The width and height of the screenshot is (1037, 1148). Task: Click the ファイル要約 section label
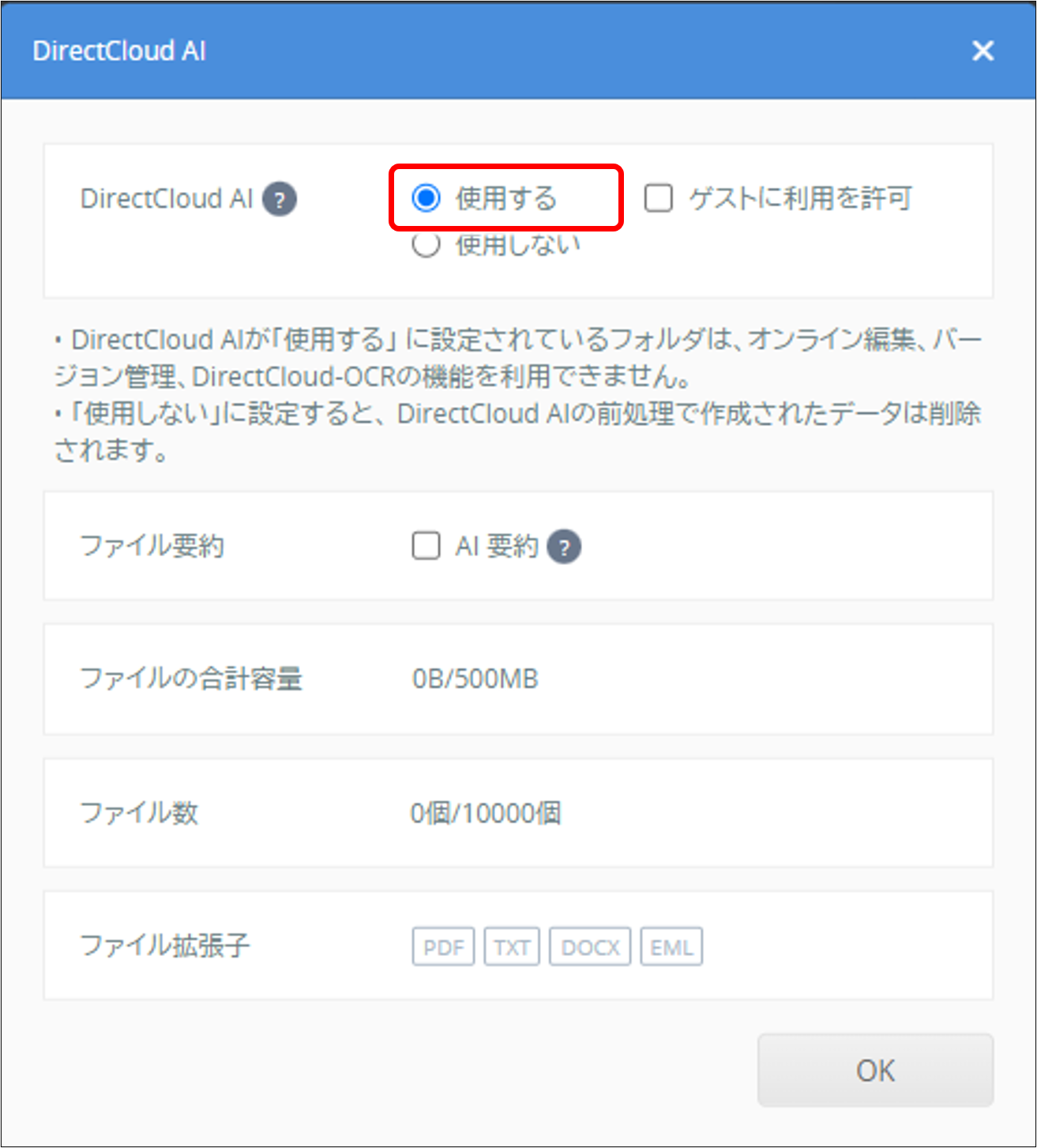(152, 545)
